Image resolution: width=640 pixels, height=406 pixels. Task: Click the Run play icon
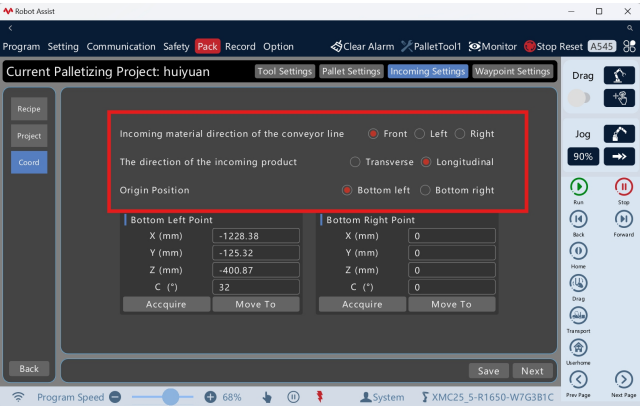[x=578, y=187]
